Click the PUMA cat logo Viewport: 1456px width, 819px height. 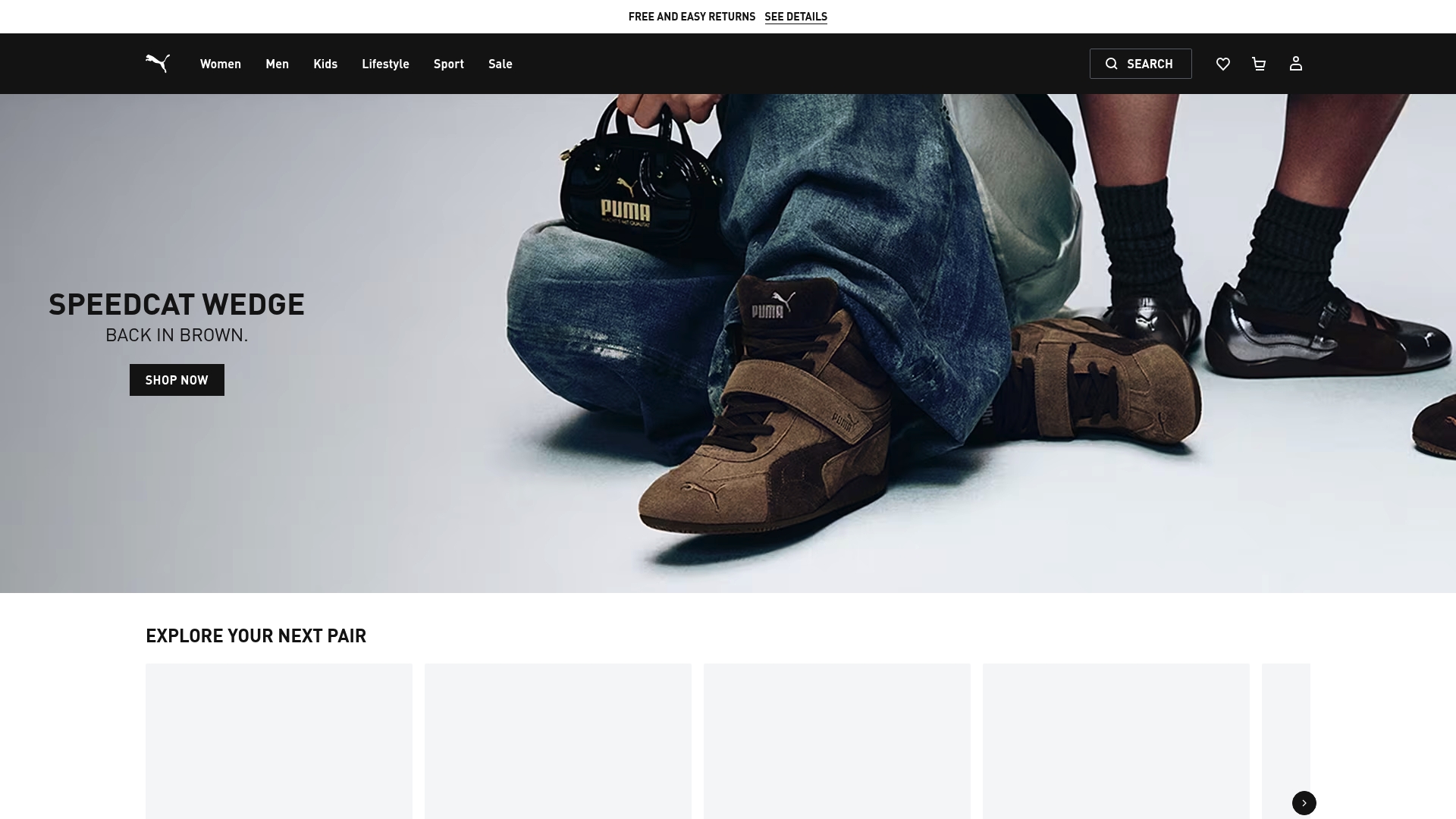[158, 64]
